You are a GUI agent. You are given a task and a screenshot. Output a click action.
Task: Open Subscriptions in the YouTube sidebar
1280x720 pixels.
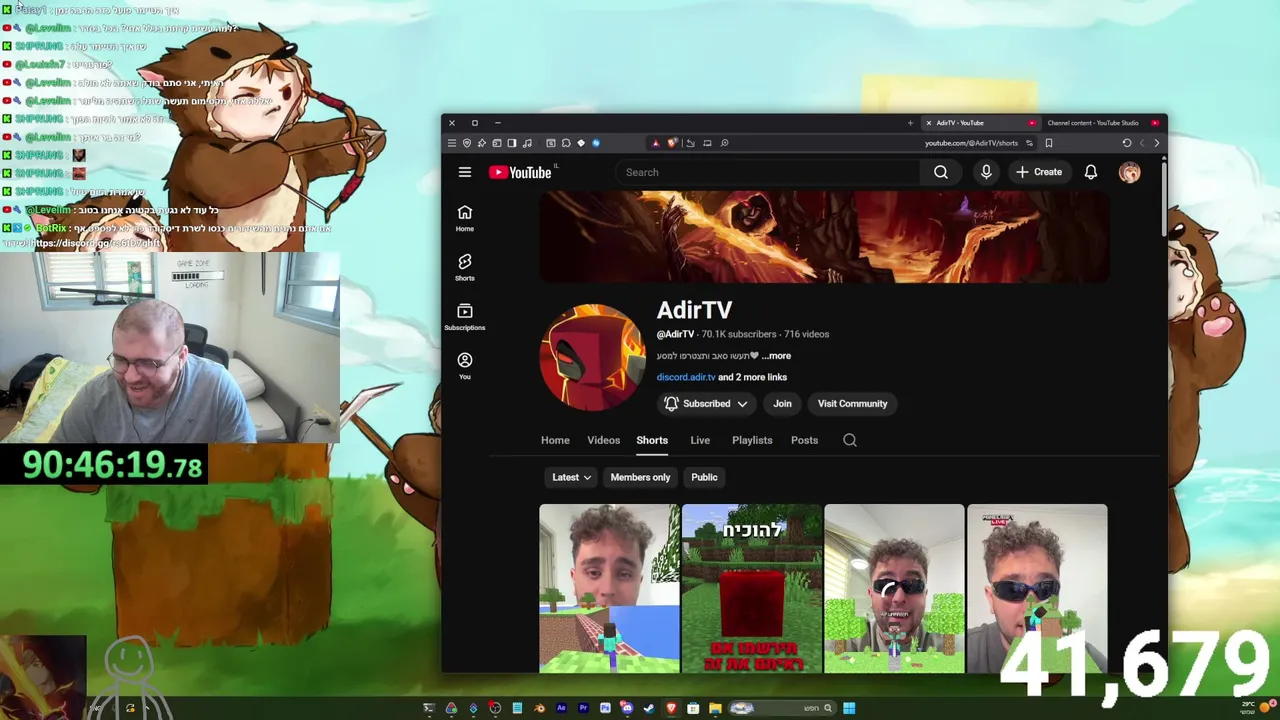click(465, 316)
